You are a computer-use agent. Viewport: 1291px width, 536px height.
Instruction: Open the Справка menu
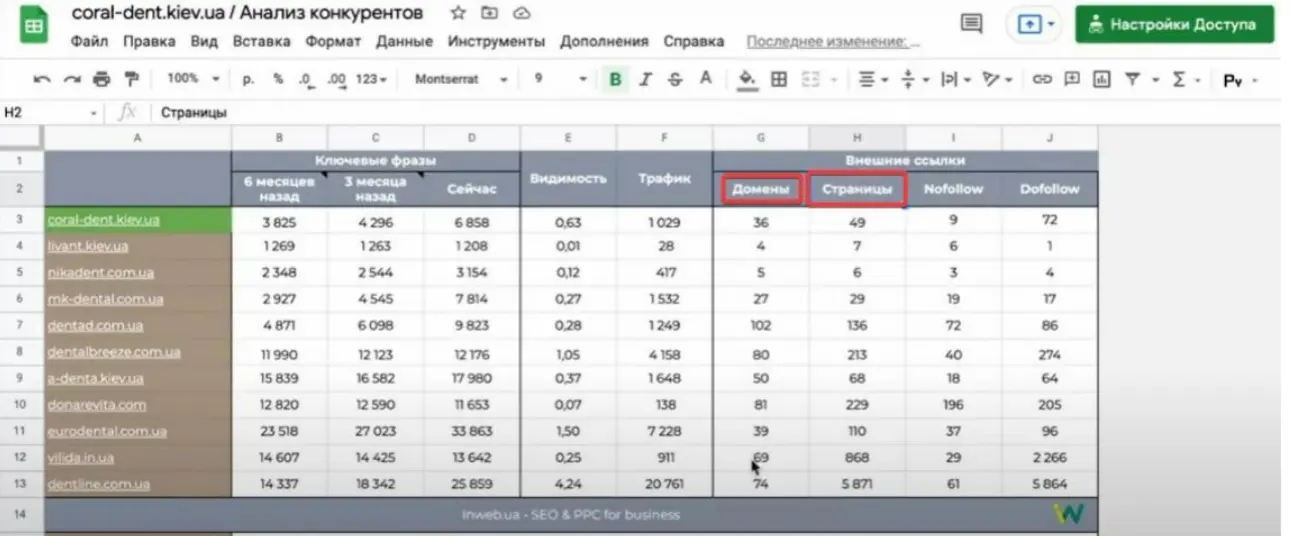pos(693,41)
